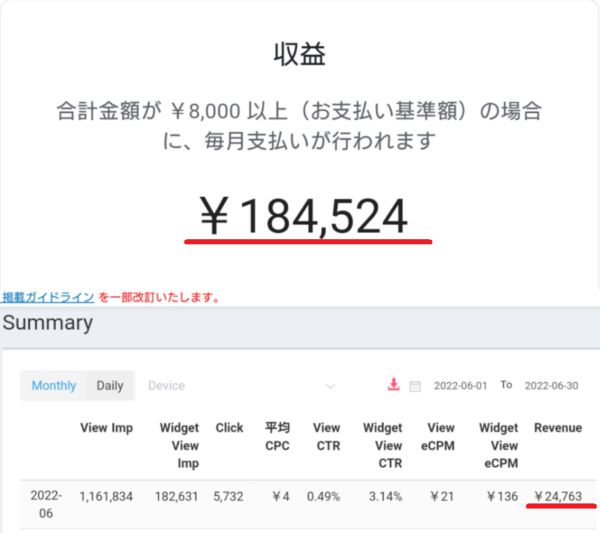Open the 掲載ガイドライン link
Screen dimensions: 600x533
pyautogui.click(x=48, y=297)
